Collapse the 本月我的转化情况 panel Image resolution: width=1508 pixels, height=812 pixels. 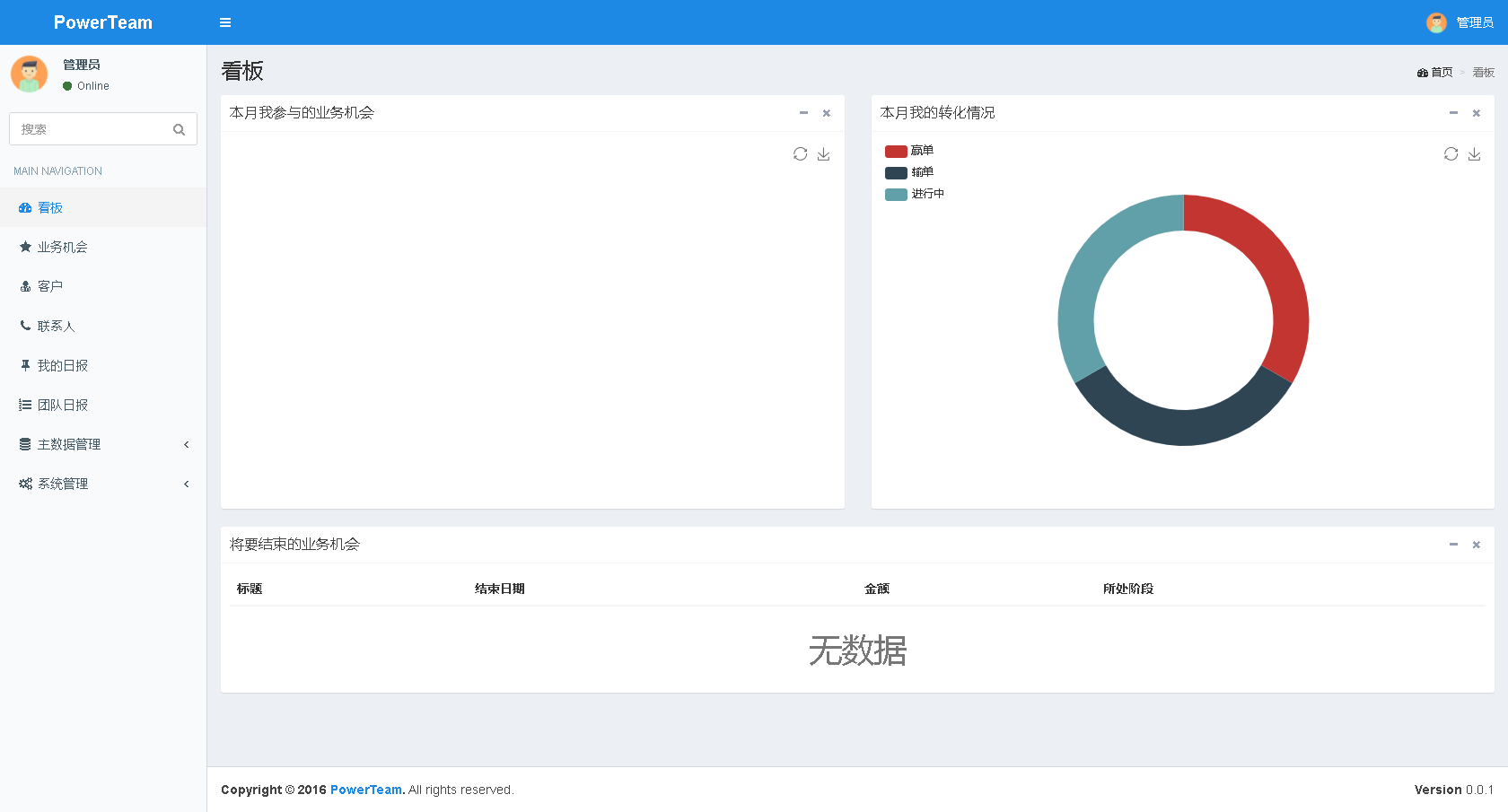pos(1453,113)
